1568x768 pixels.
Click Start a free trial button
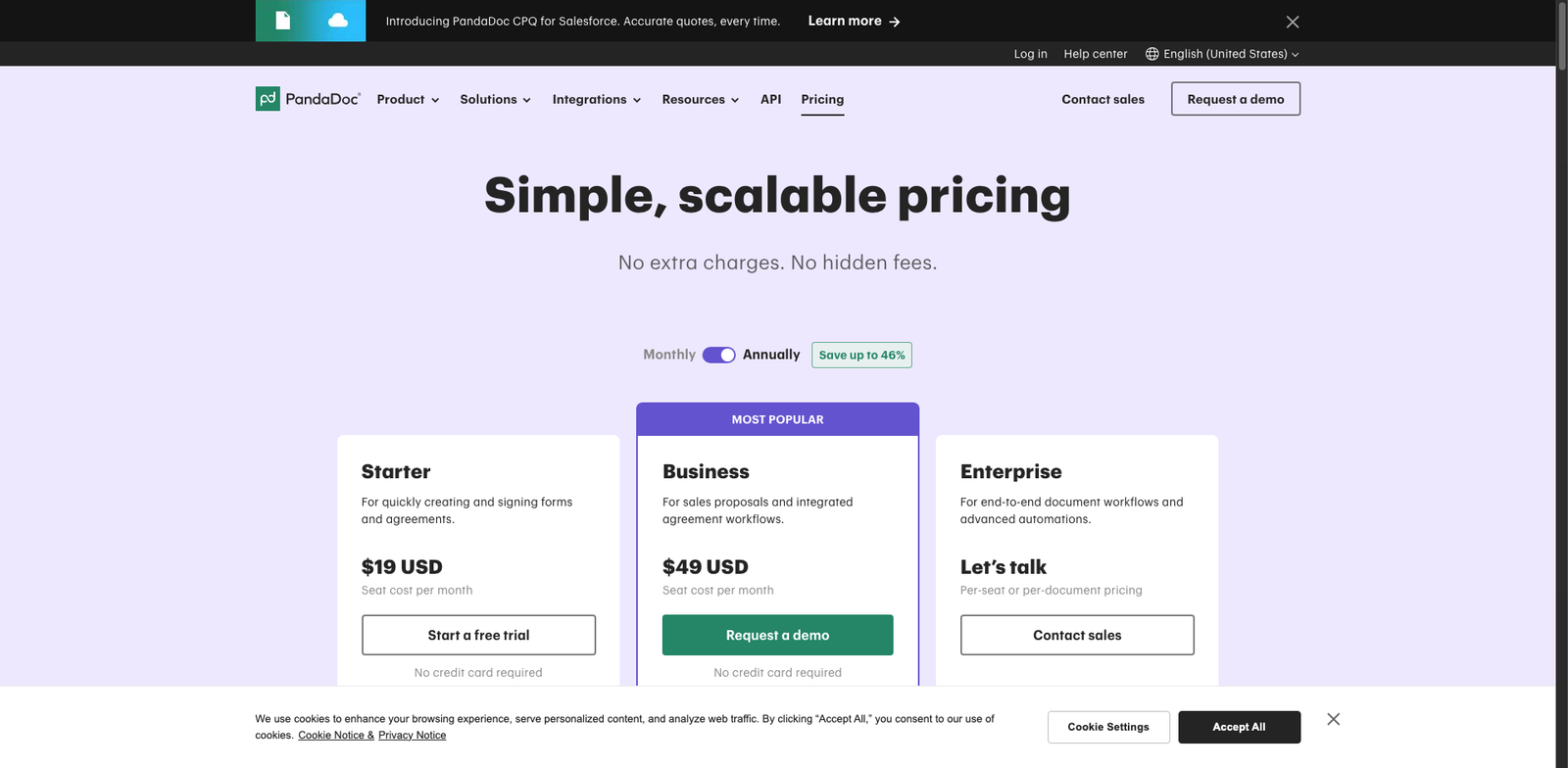[478, 635]
